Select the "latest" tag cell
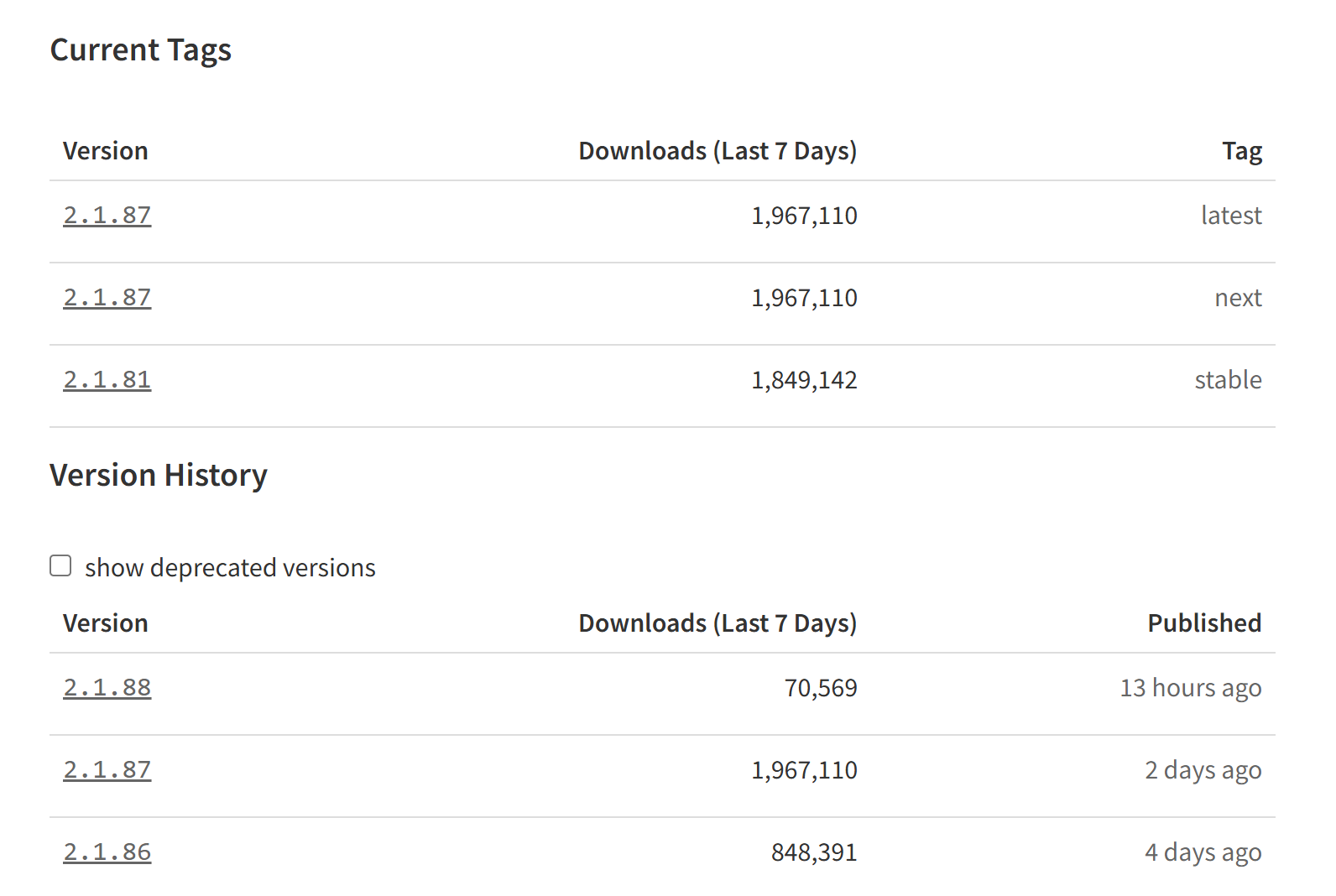This screenshot has width=1336, height=896. pos(1231,216)
